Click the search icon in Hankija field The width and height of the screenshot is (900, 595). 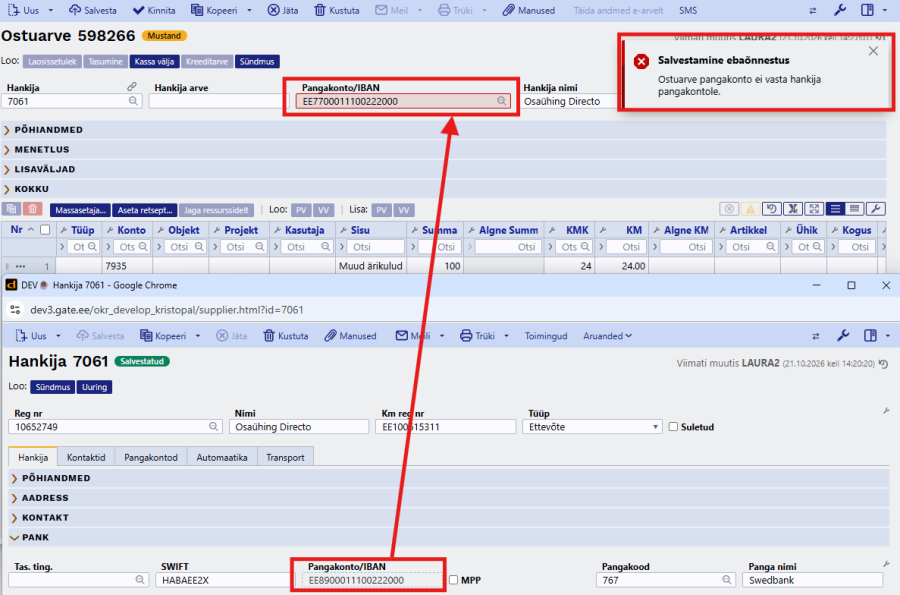pos(133,101)
